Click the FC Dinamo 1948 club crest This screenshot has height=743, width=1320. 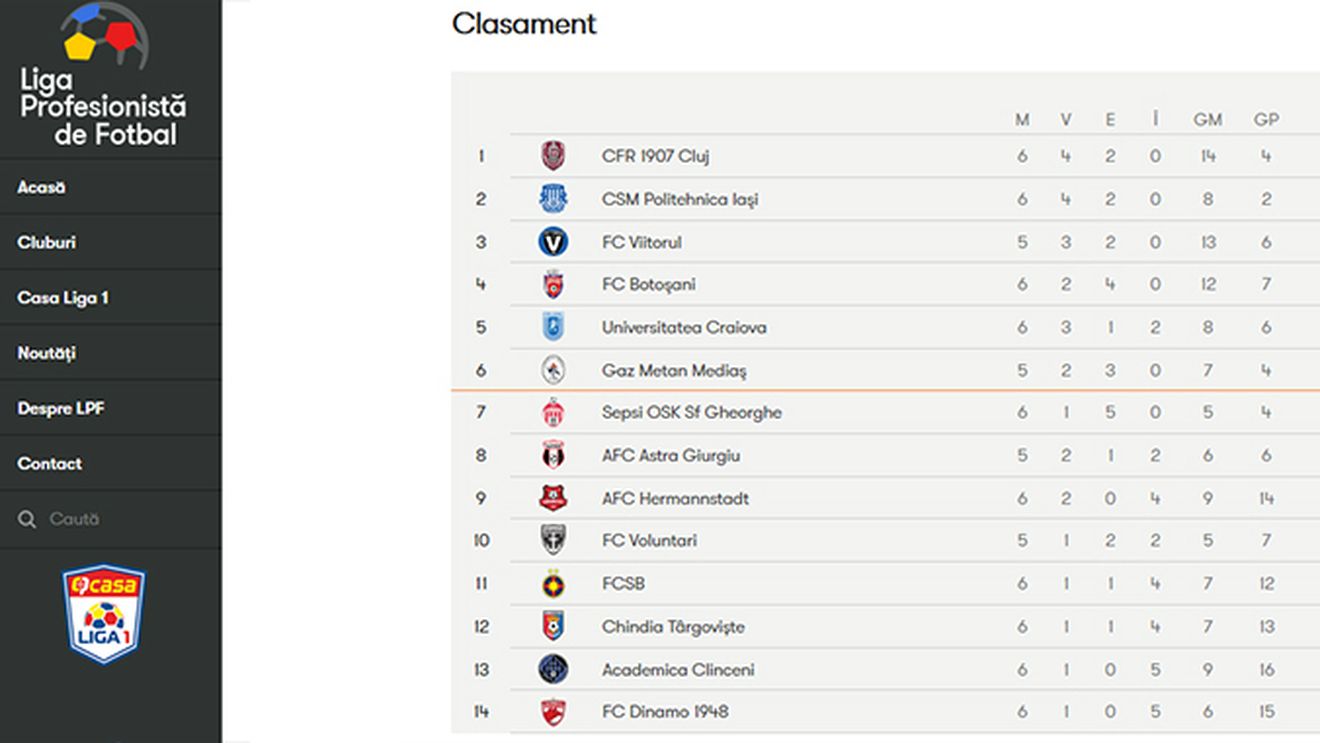553,712
